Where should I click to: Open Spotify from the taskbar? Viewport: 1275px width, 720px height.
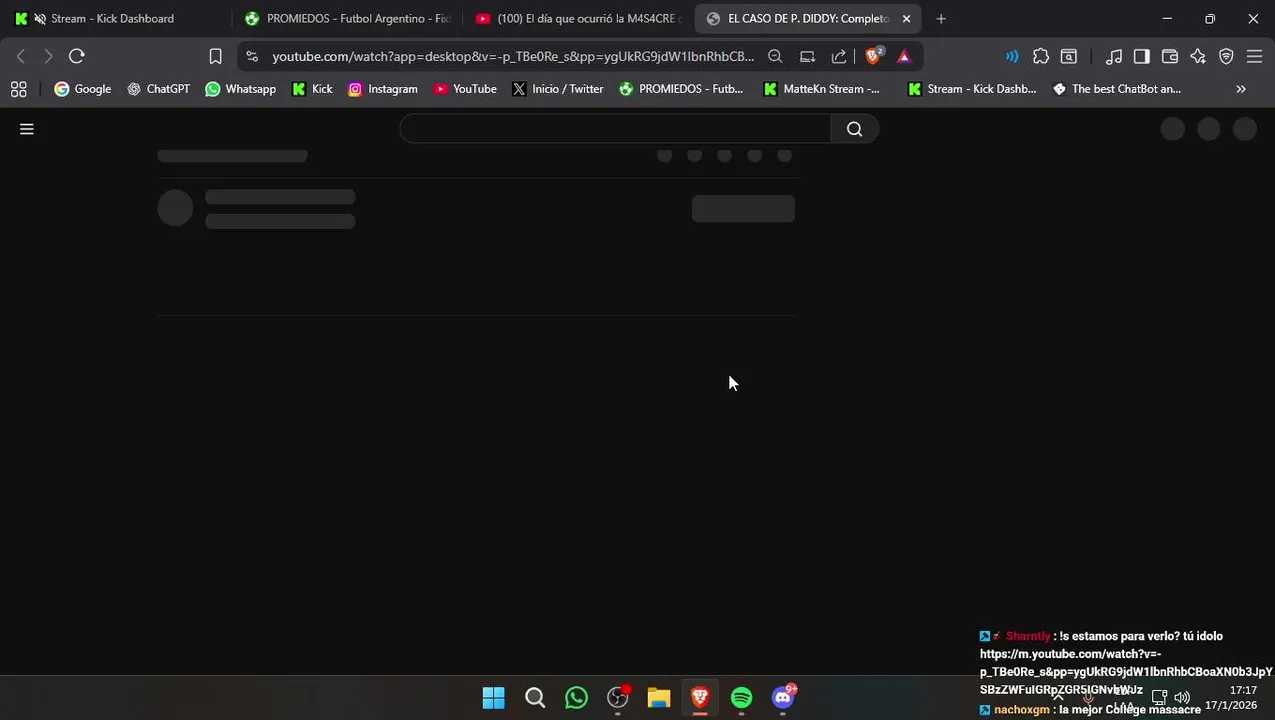[741, 698]
